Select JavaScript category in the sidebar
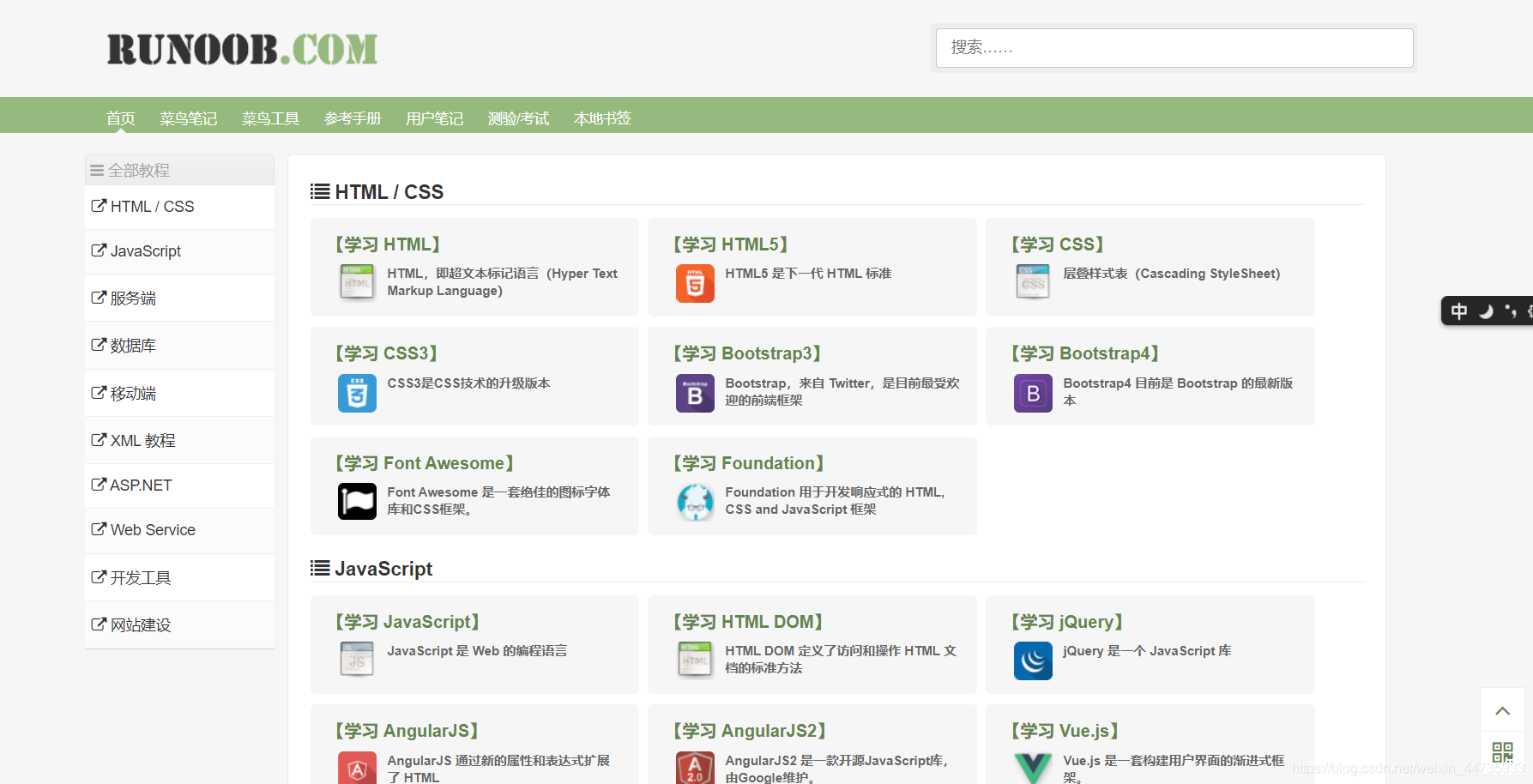The height and width of the screenshot is (784, 1533). pos(179,251)
